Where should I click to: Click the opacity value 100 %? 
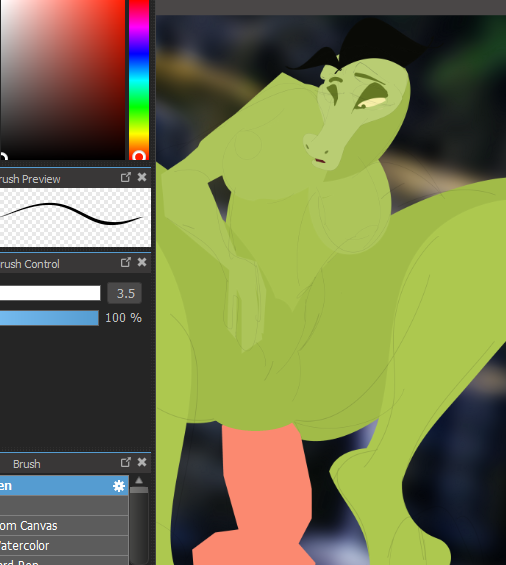point(123,318)
